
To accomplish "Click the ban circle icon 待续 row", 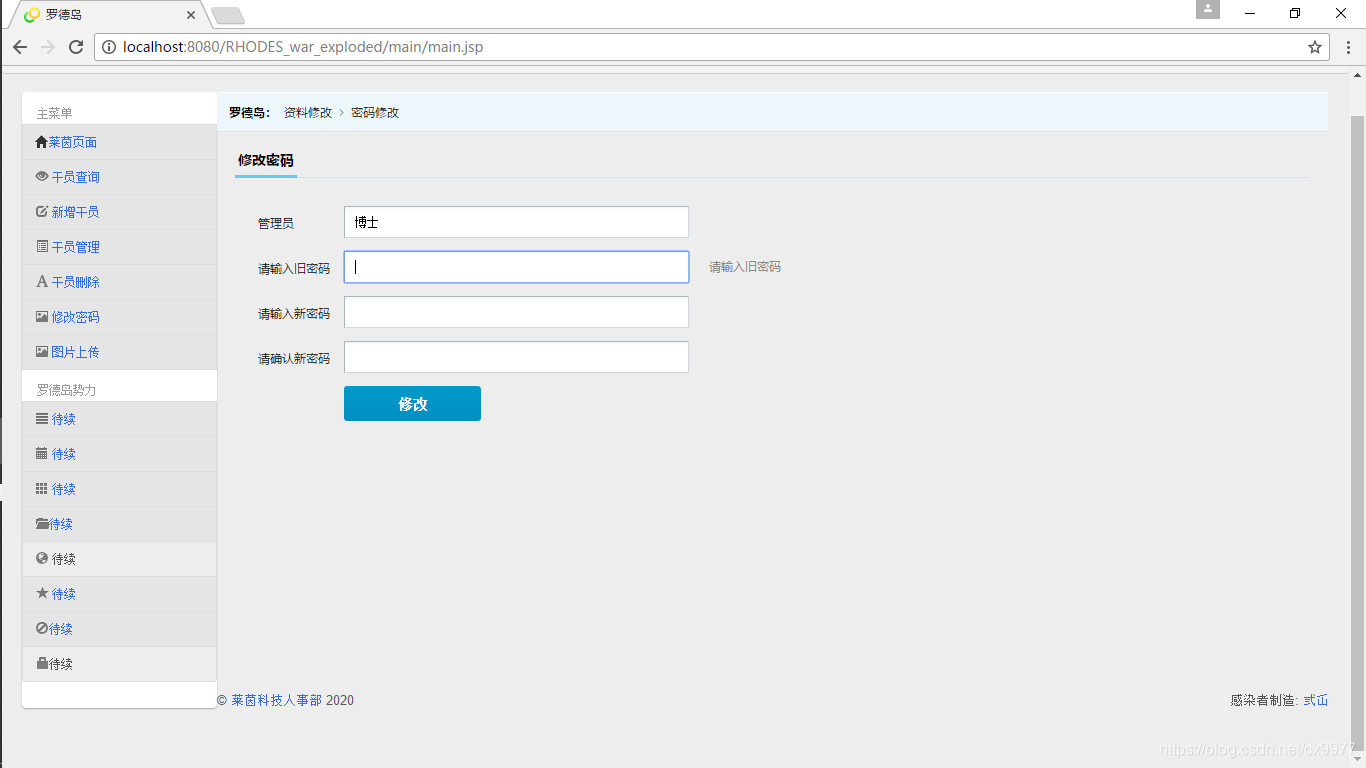I will coord(42,629).
